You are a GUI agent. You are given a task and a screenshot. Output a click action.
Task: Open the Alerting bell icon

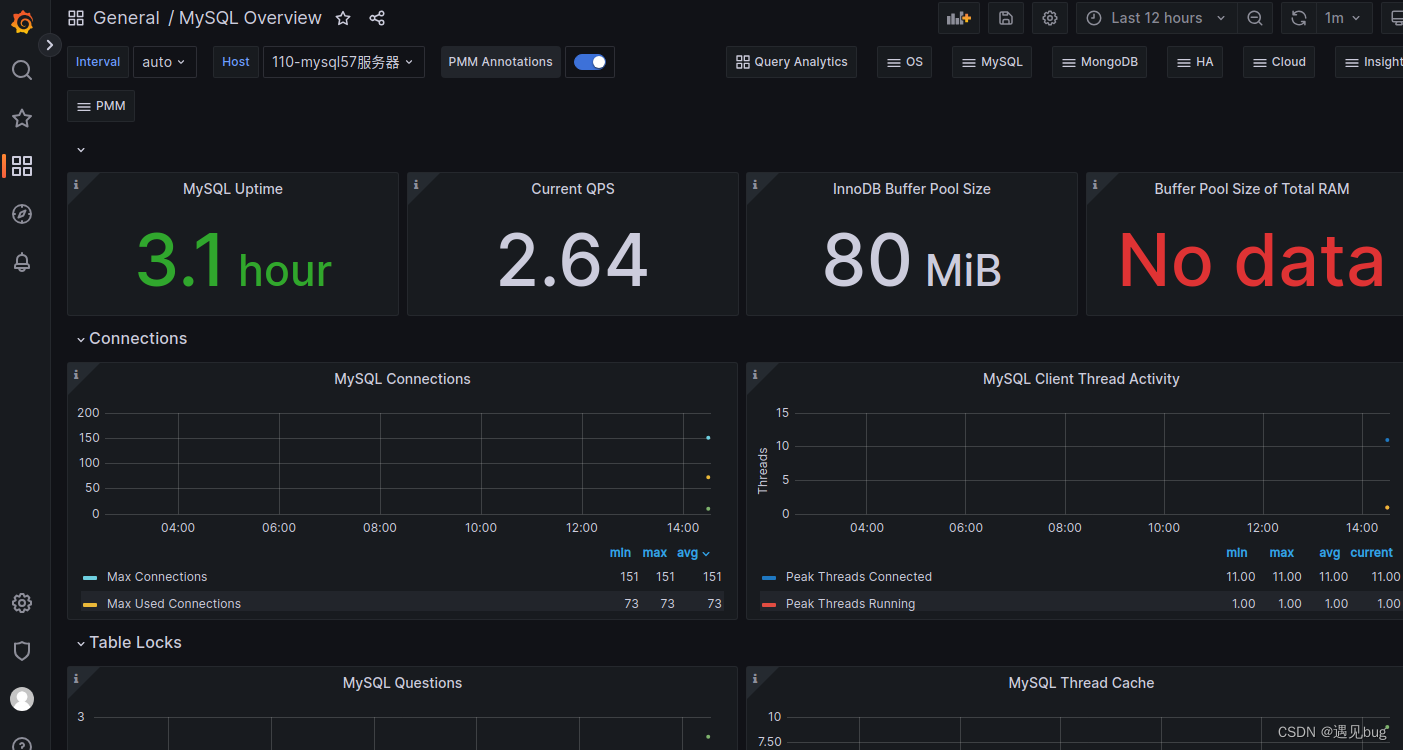22,262
